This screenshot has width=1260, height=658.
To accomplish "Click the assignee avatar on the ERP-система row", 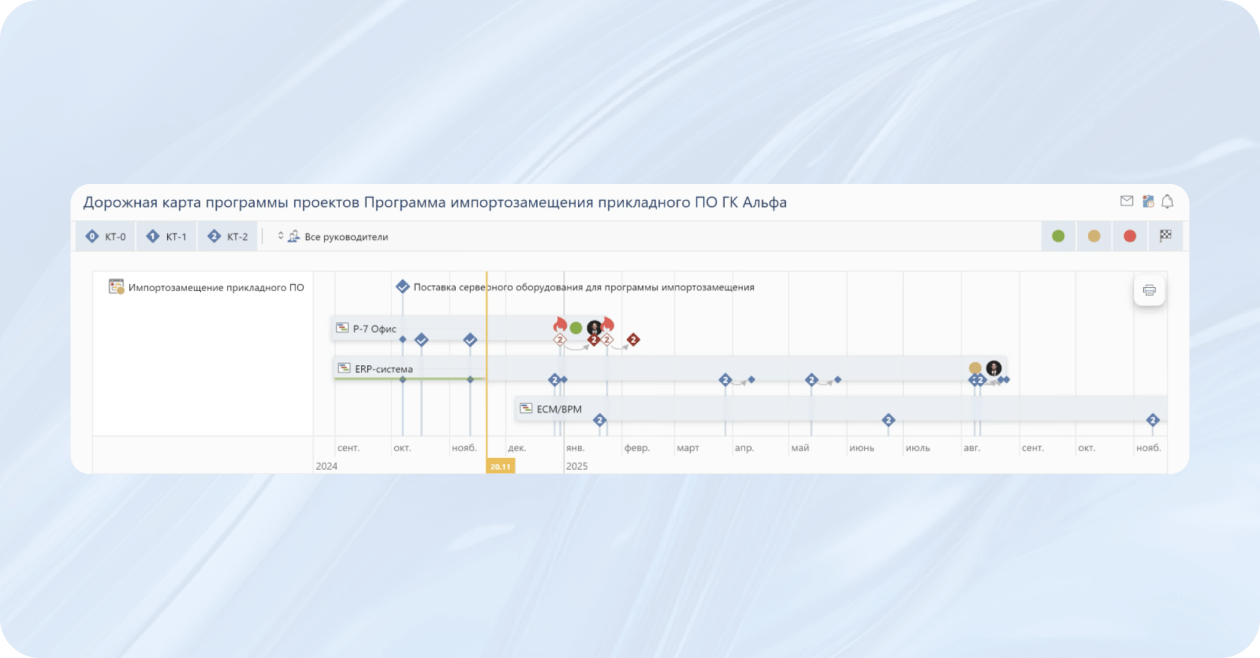I will click(x=993, y=368).
